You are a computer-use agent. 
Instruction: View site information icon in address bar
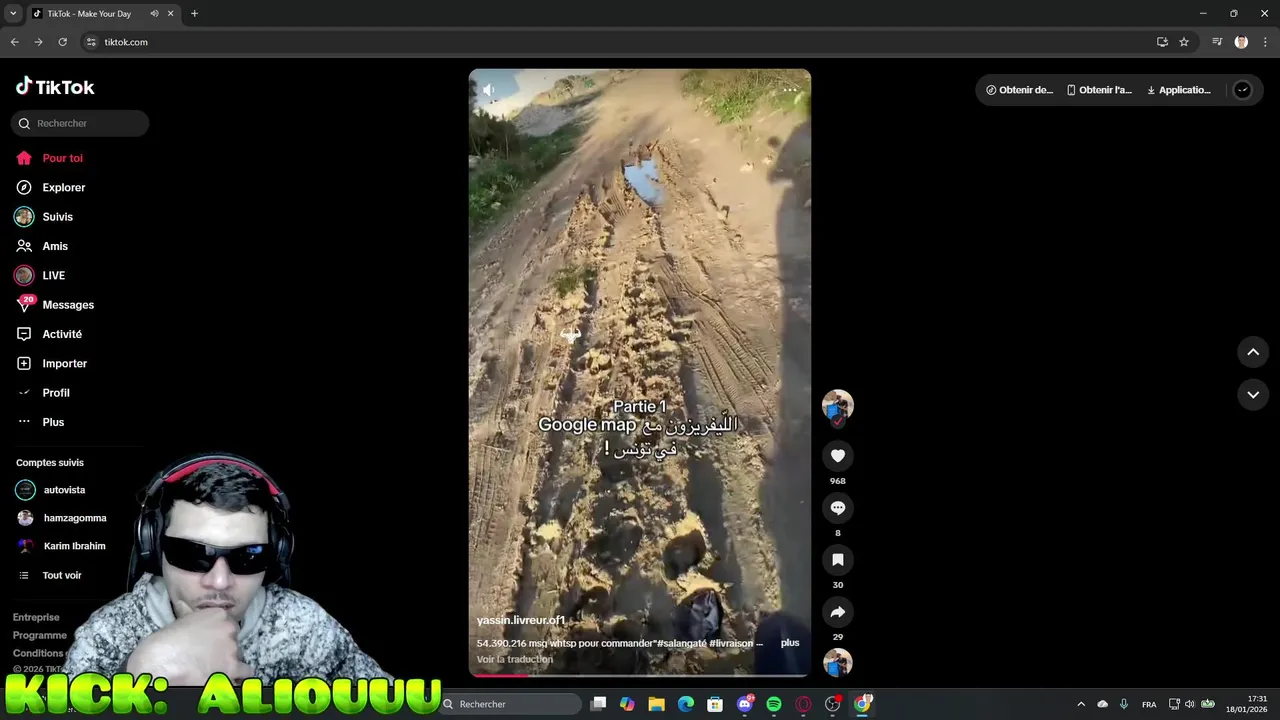pos(91,42)
